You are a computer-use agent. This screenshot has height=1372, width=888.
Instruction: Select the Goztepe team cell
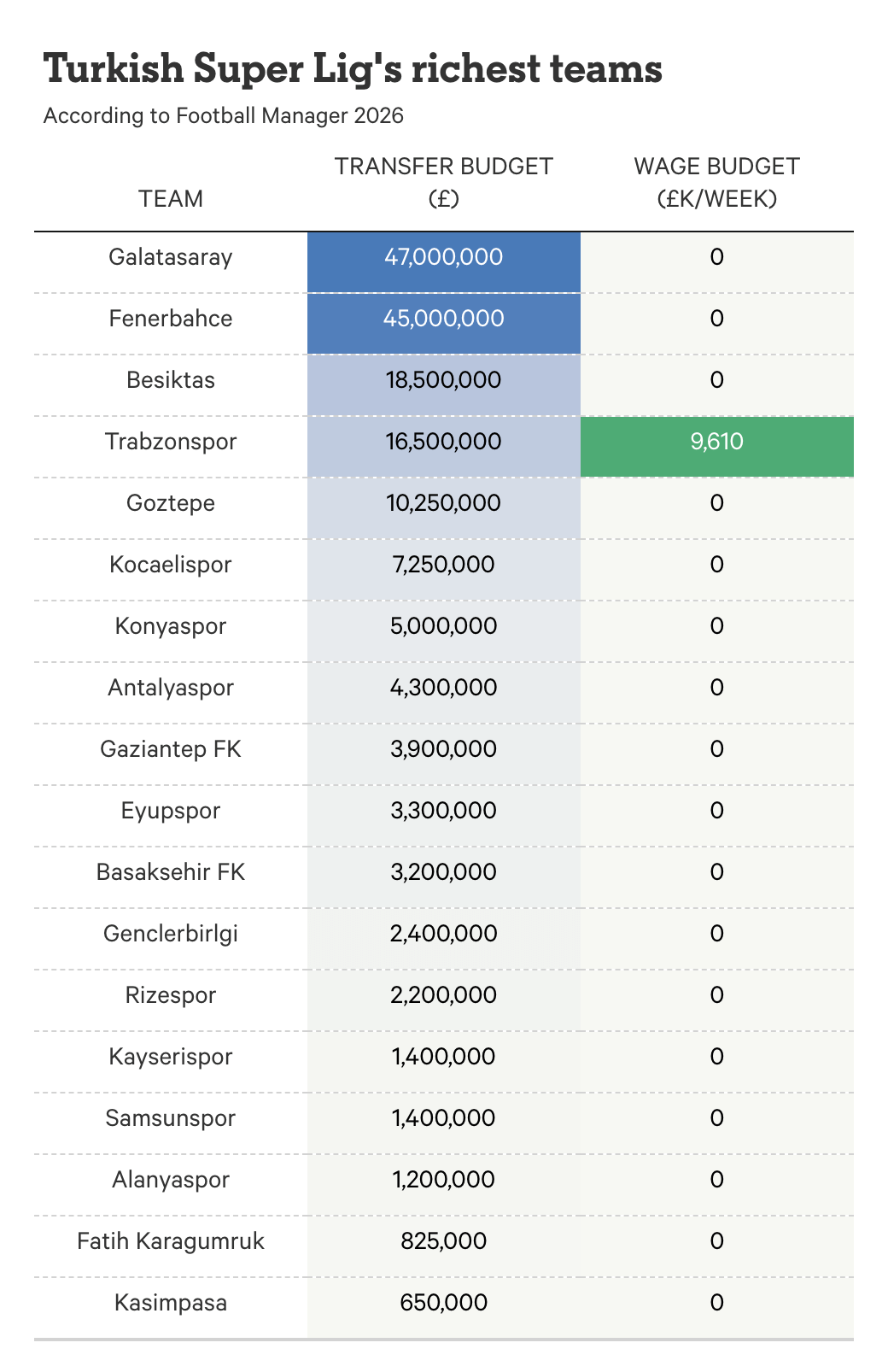171,503
